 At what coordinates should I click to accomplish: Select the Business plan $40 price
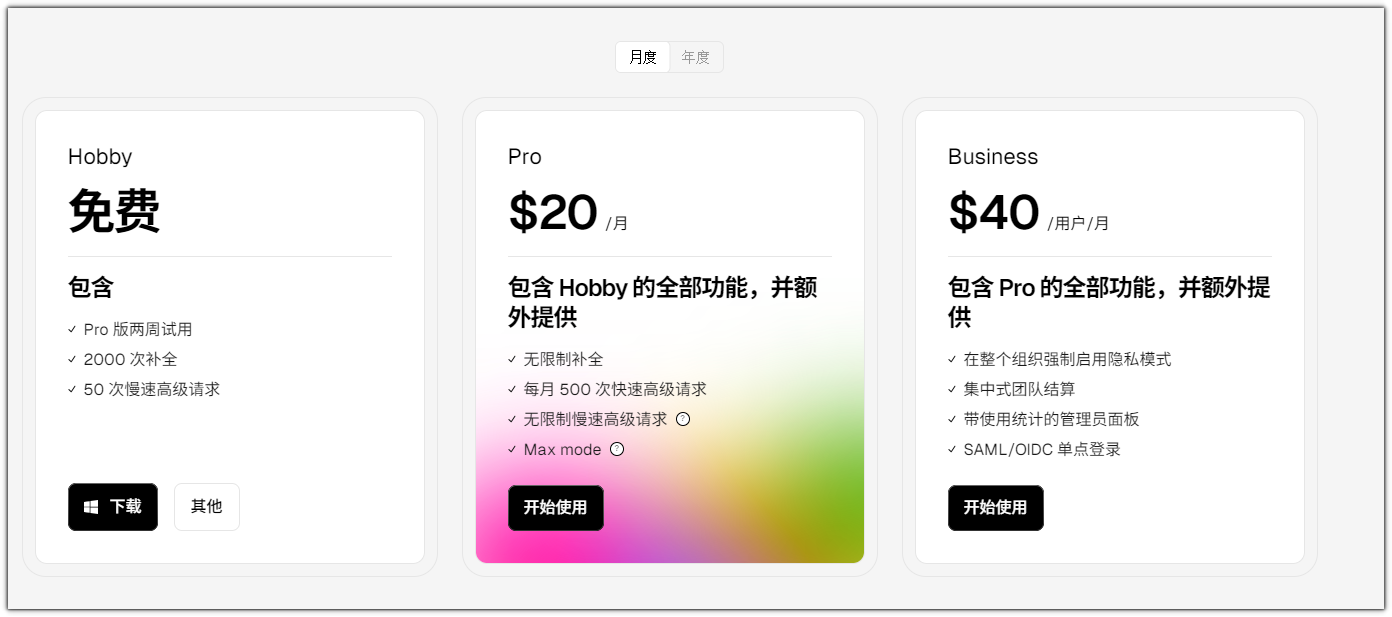click(x=994, y=212)
